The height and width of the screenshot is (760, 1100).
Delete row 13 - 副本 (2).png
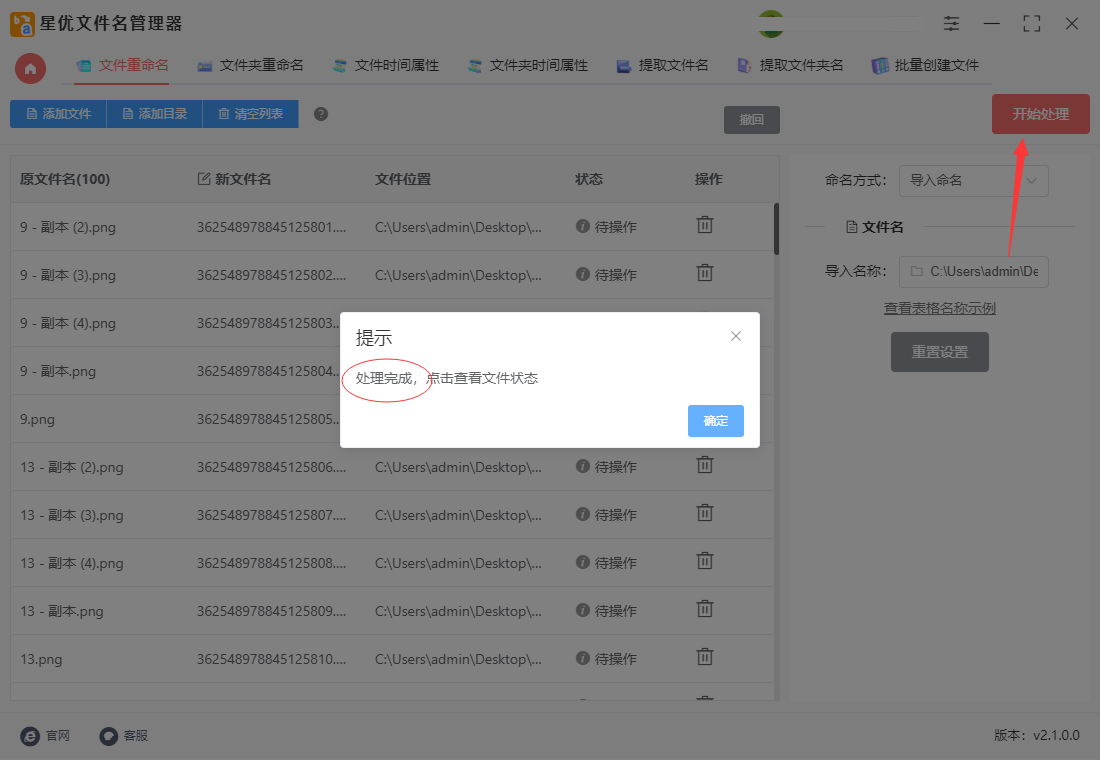point(705,465)
